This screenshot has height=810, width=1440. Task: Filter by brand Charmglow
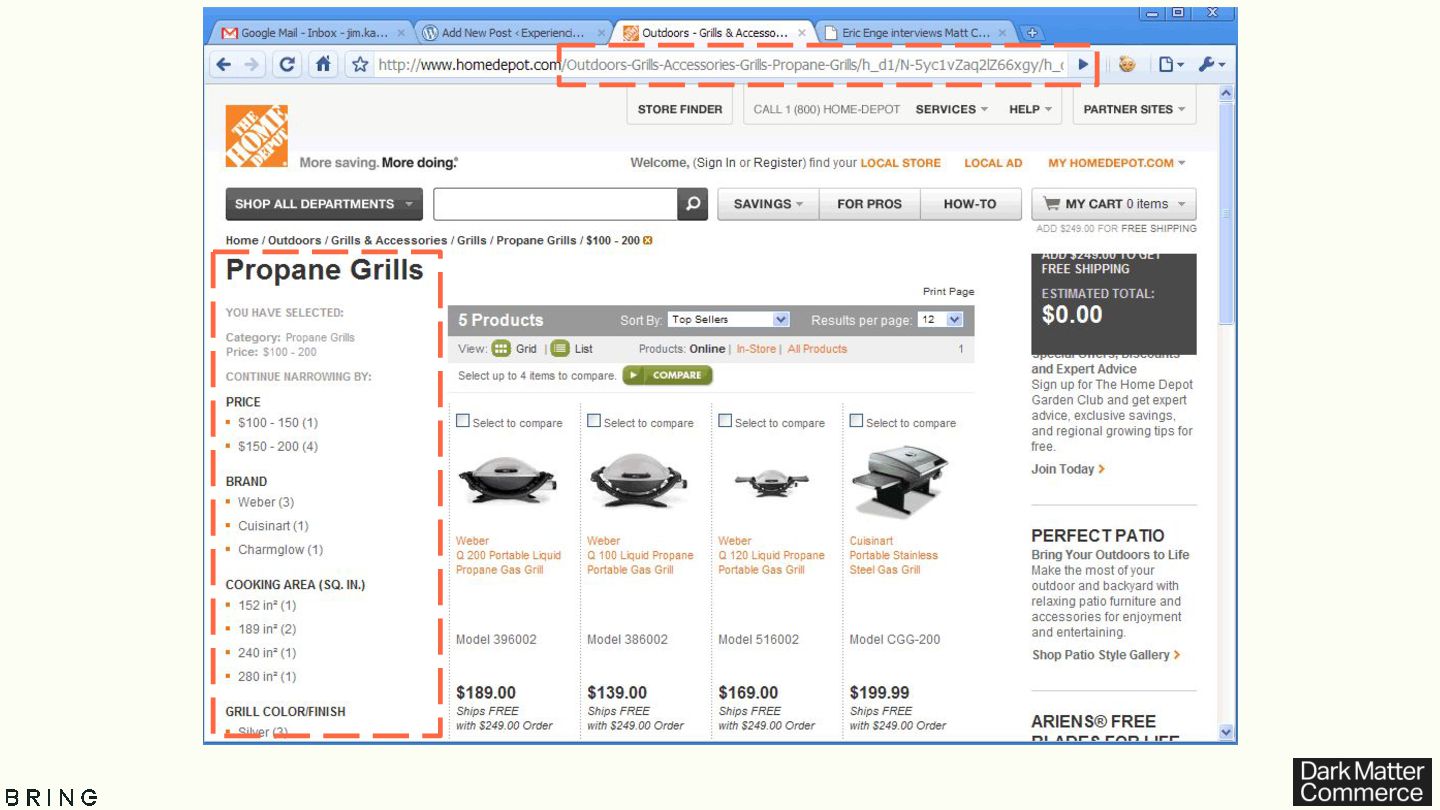click(x=280, y=550)
